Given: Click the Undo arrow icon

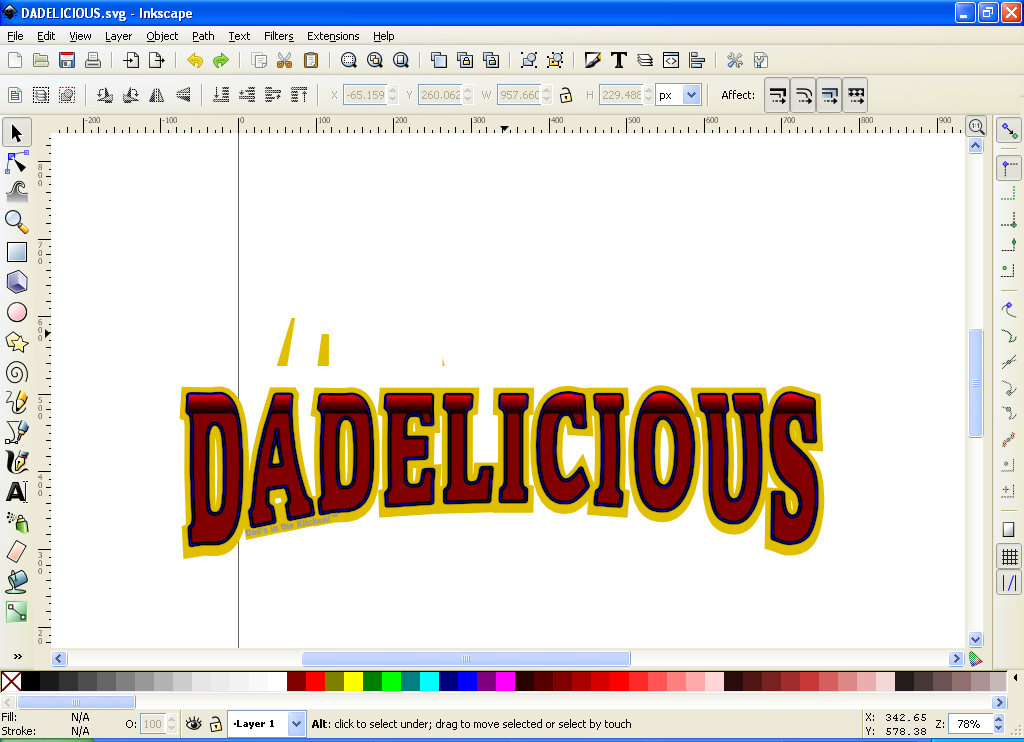Looking at the screenshot, I should tap(194, 60).
